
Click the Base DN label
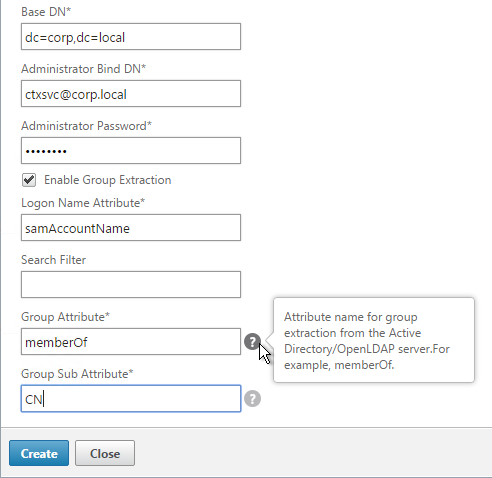point(46,12)
